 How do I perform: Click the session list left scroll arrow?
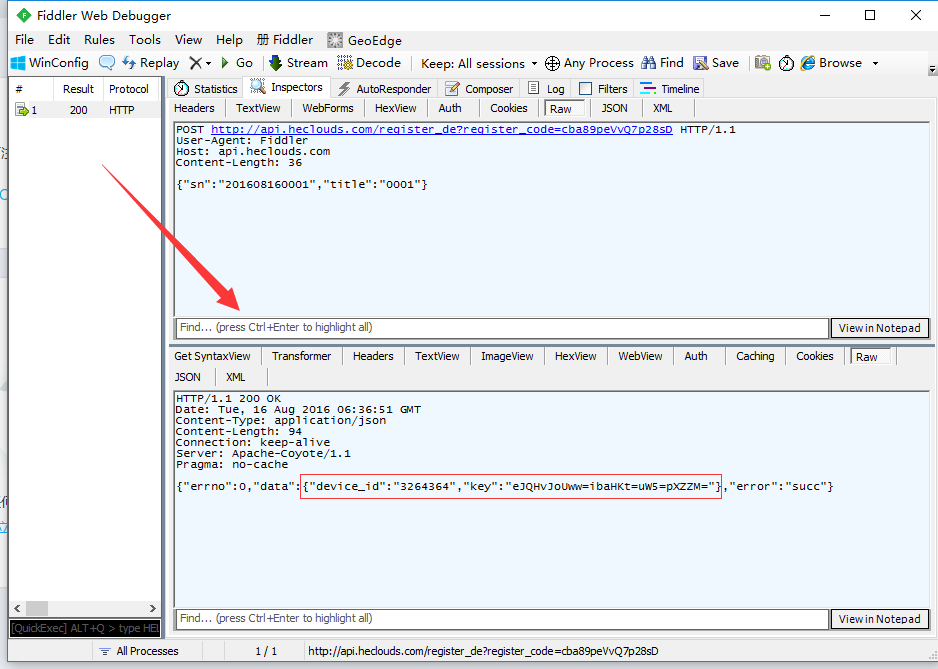point(17,608)
